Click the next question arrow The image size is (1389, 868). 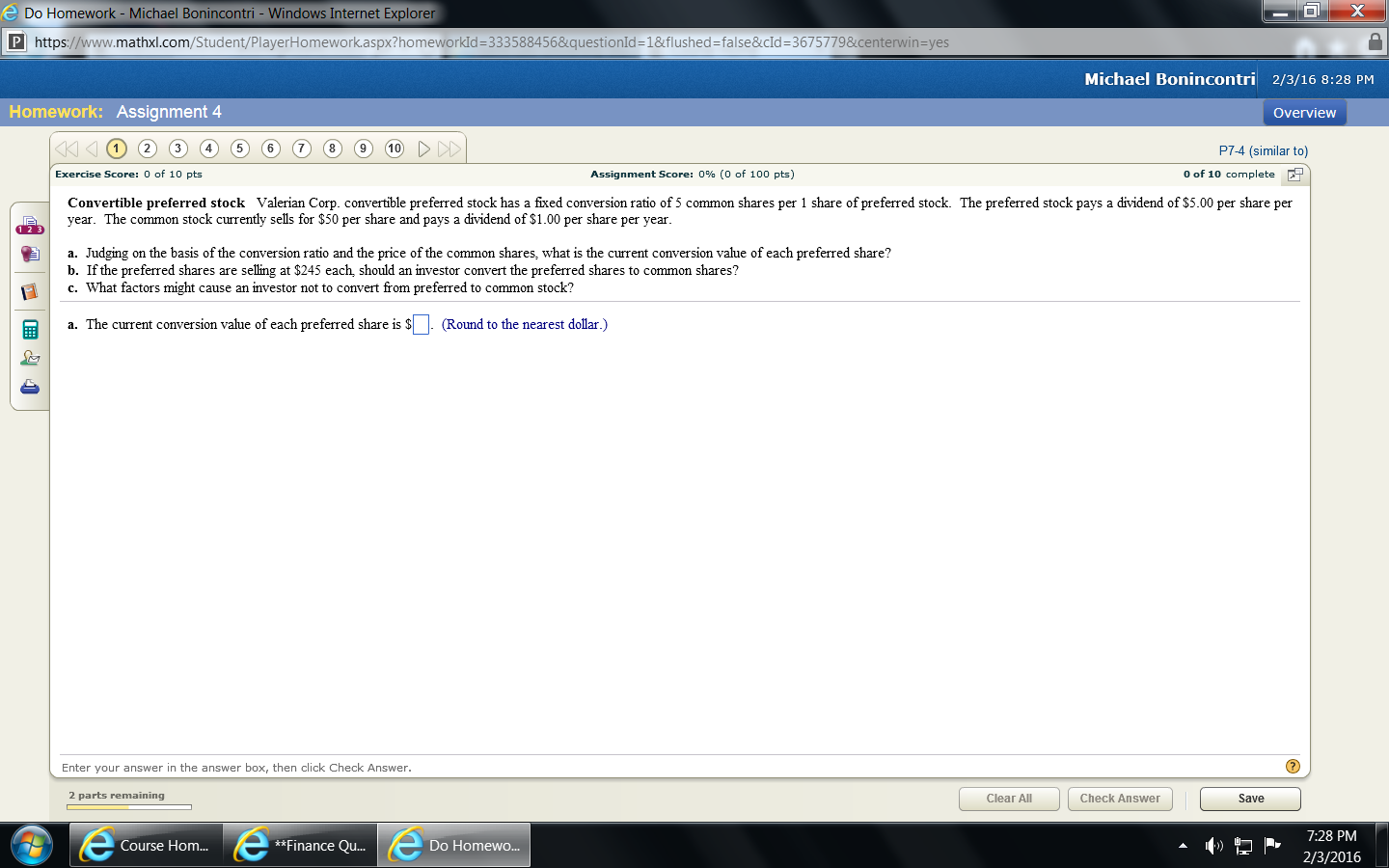(x=422, y=149)
